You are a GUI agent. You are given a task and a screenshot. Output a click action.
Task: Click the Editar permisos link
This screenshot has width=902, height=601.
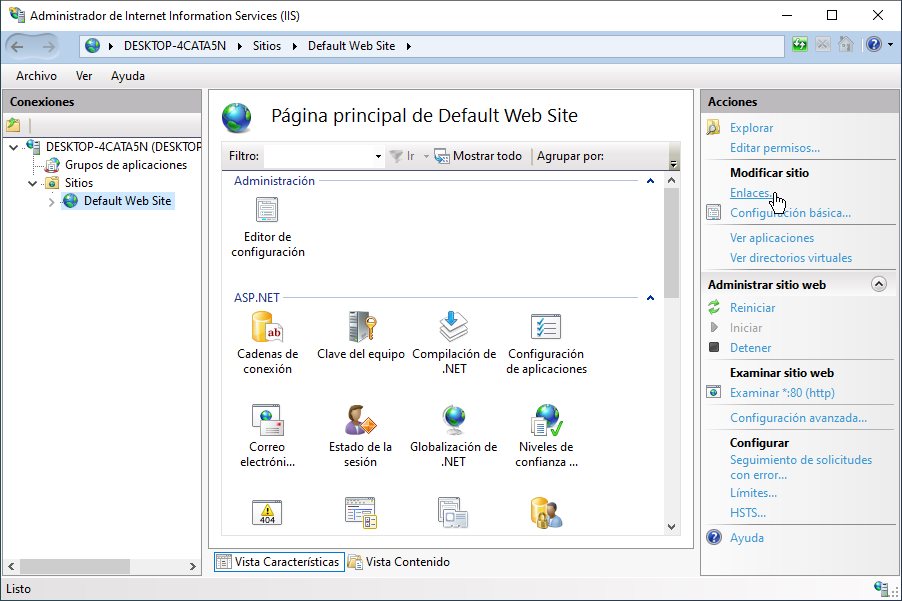point(775,148)
